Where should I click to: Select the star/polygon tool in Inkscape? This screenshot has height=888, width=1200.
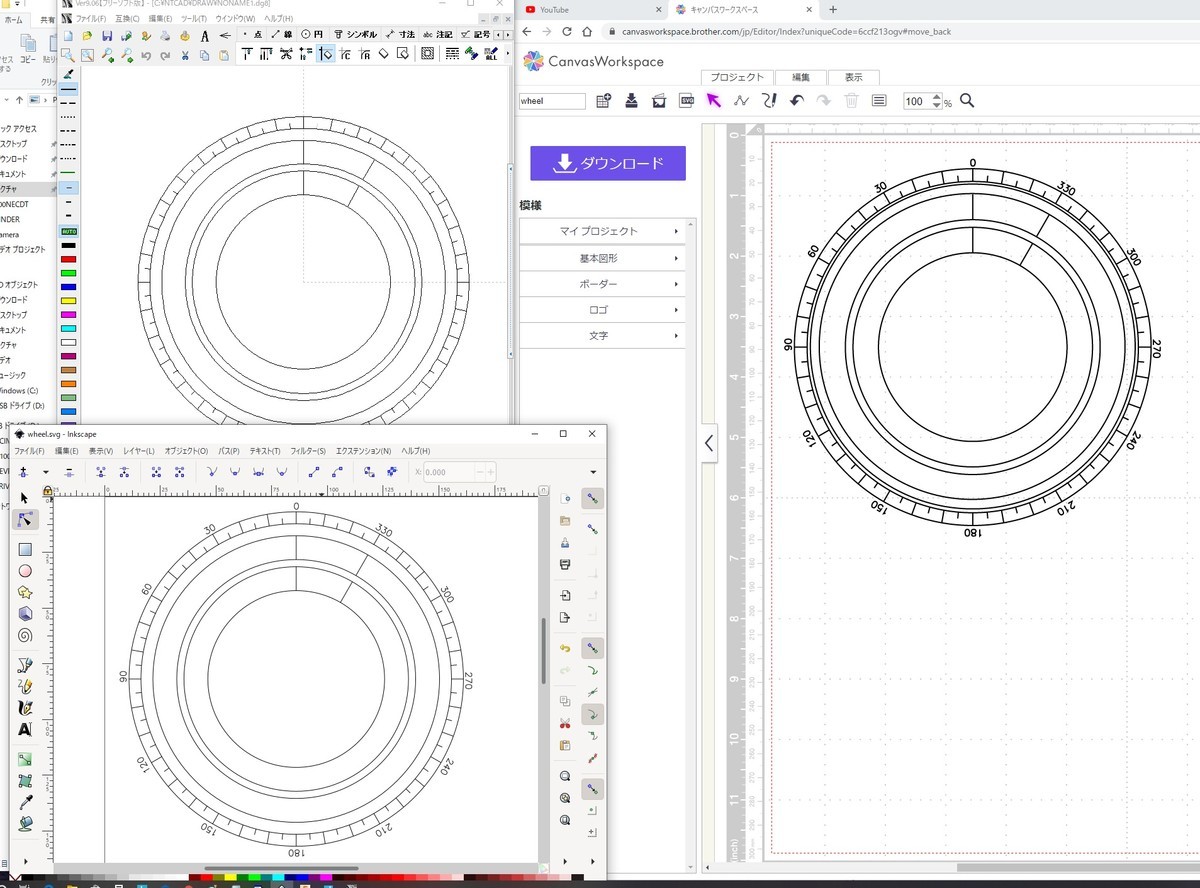click(x=25, y=592)
